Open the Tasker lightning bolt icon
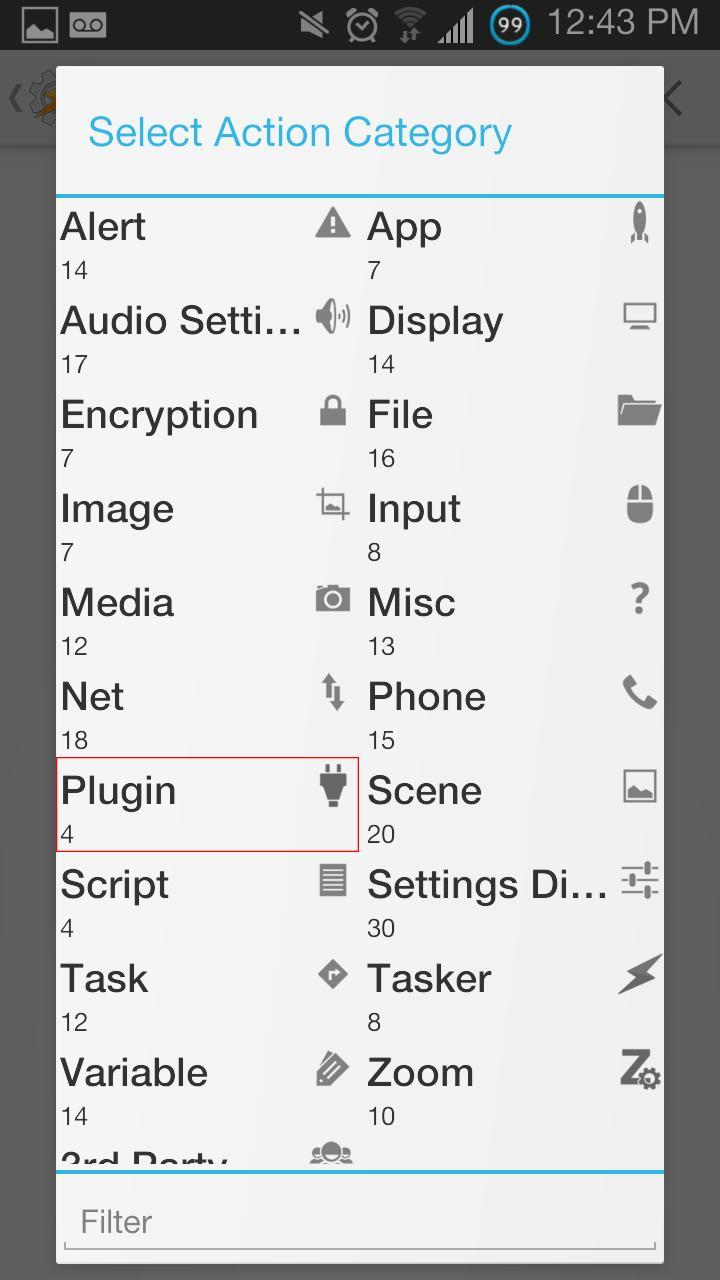The width and height of the screenshot is (720, 1280). [639, 974]
